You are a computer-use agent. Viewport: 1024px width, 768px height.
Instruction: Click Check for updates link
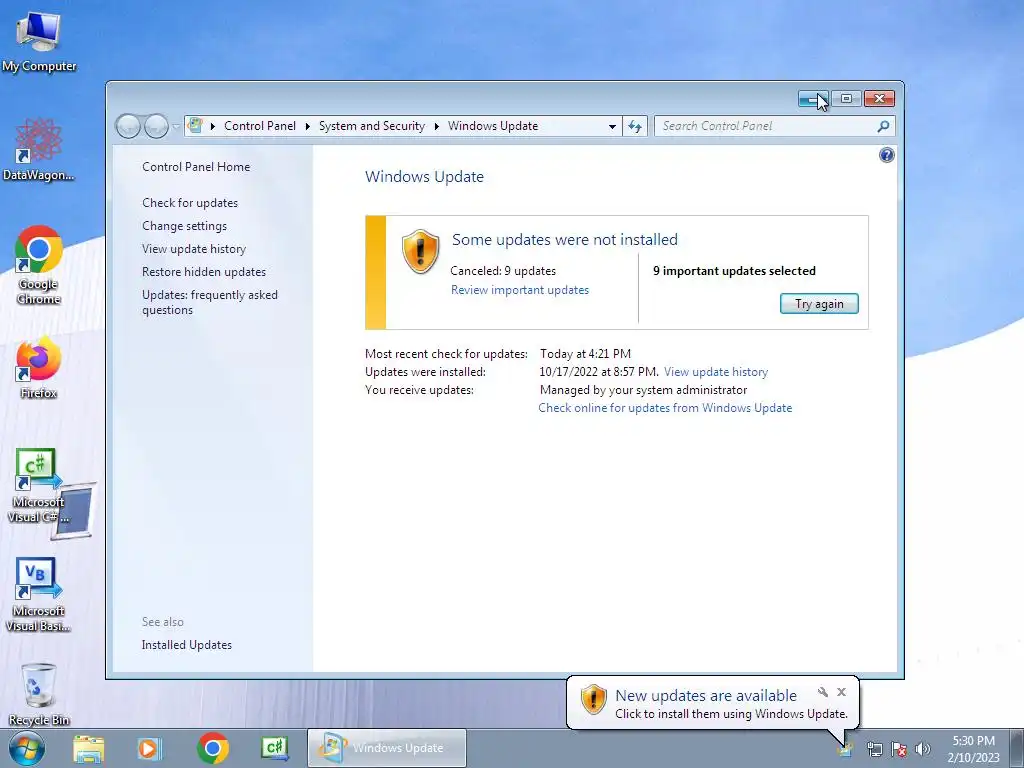(190, 203)
